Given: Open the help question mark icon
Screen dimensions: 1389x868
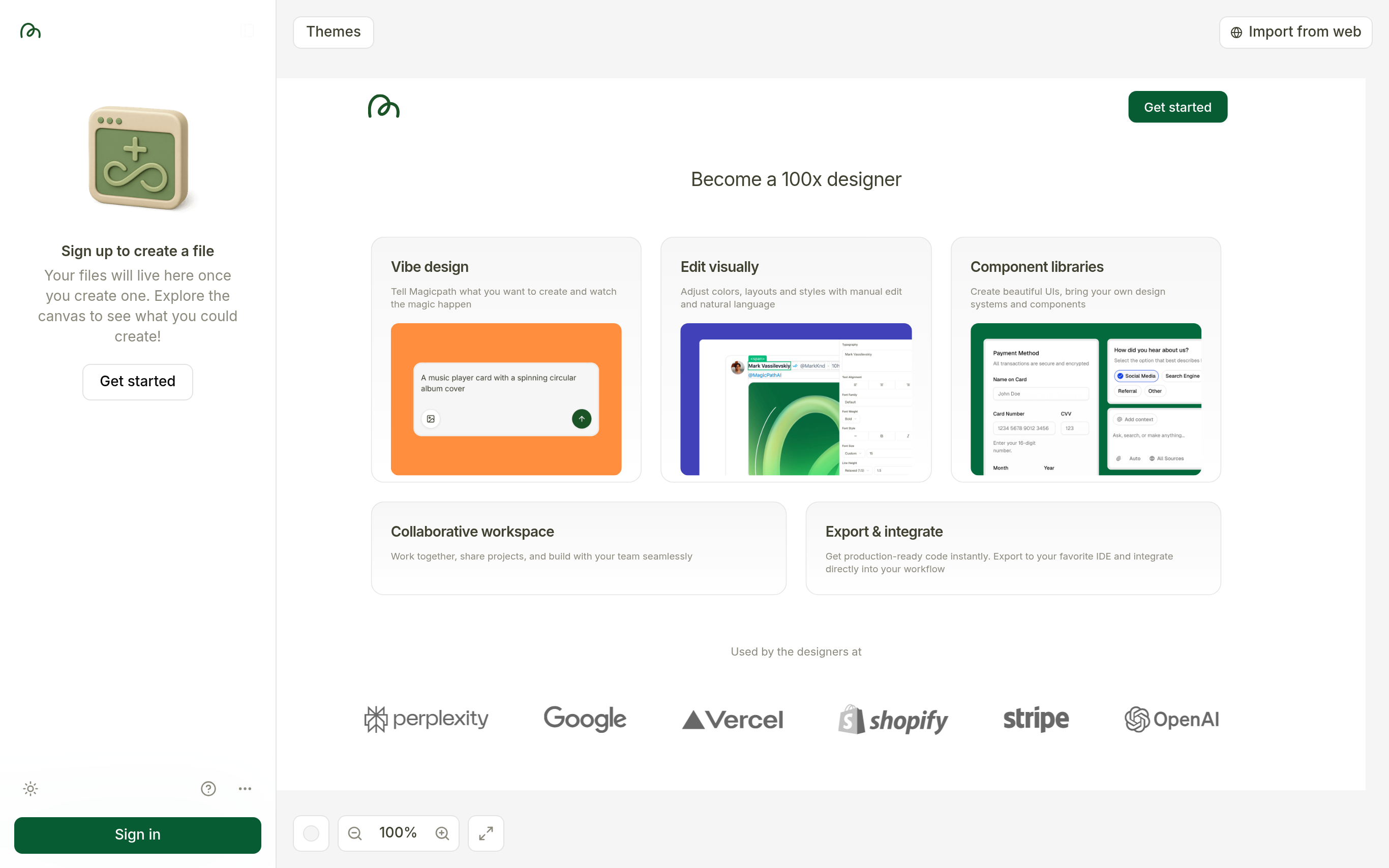Looking at the screenshot, I should pos(208,788).
